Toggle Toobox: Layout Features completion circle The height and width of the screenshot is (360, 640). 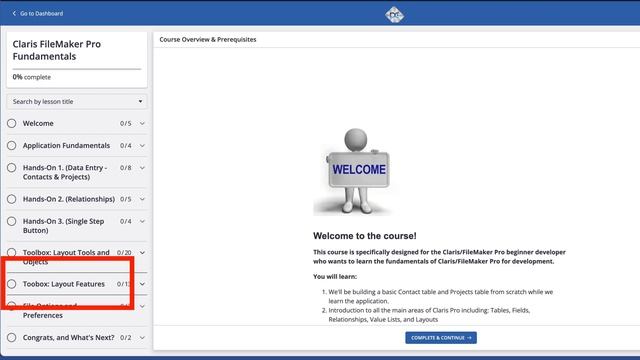click(x=11, y=284)
